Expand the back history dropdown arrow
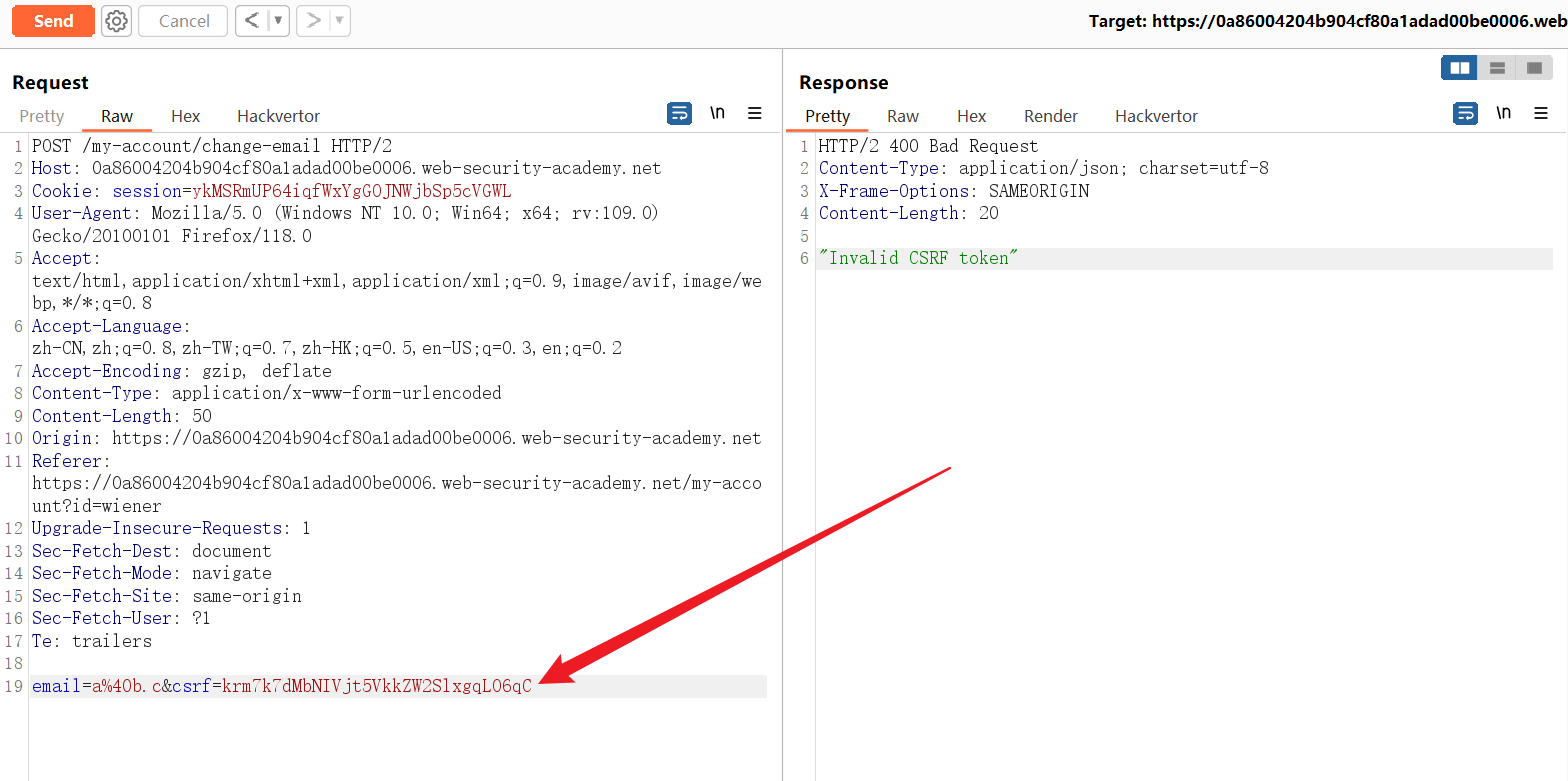The width and height of the screenshot is (1568, 781). [278, 21]
